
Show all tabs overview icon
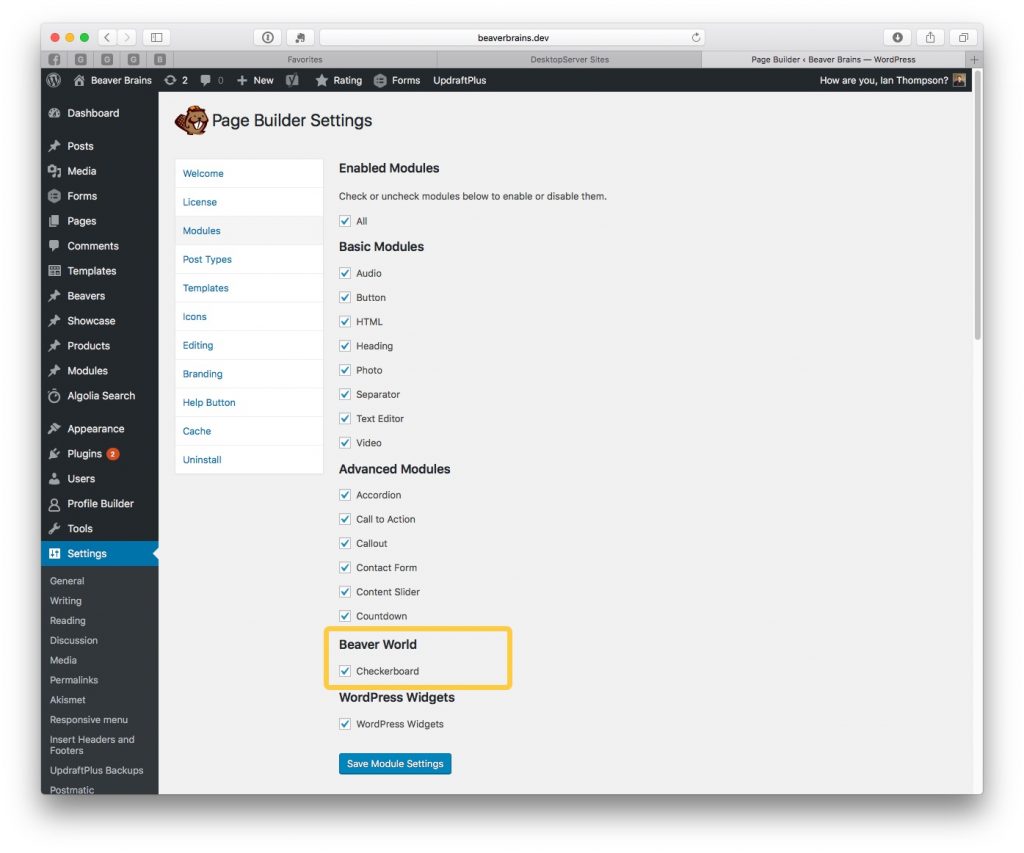click(963, 37)
